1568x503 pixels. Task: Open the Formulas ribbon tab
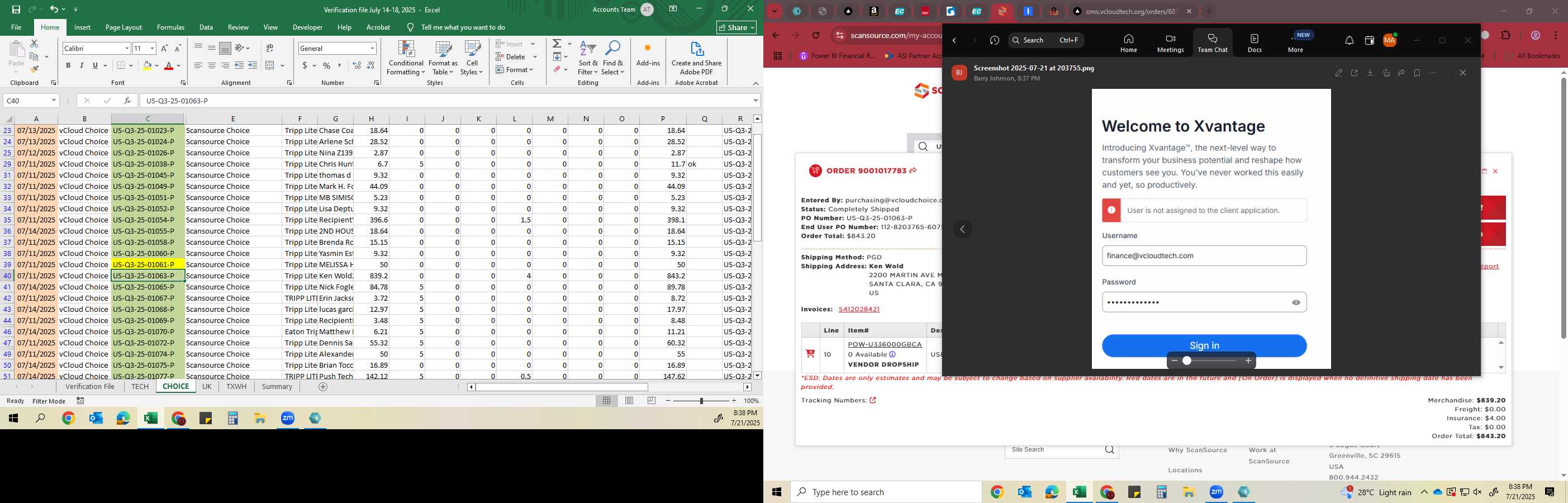(x=170, y=27)
